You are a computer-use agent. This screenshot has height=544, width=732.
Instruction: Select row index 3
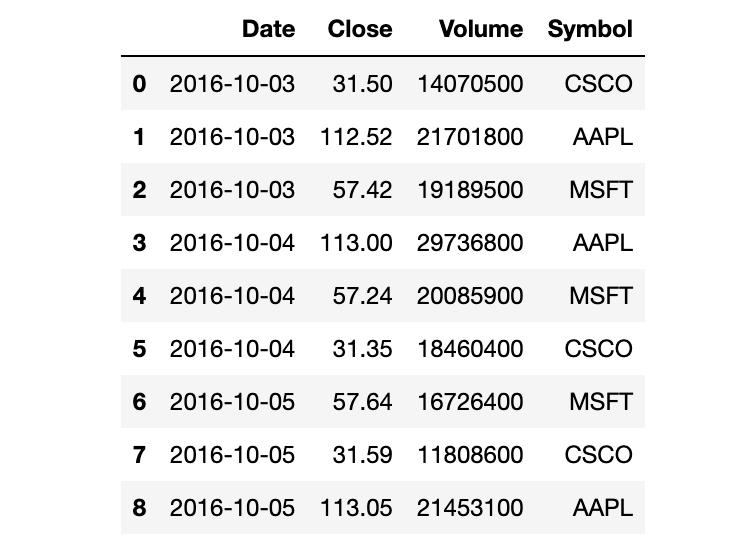[139, 243]
